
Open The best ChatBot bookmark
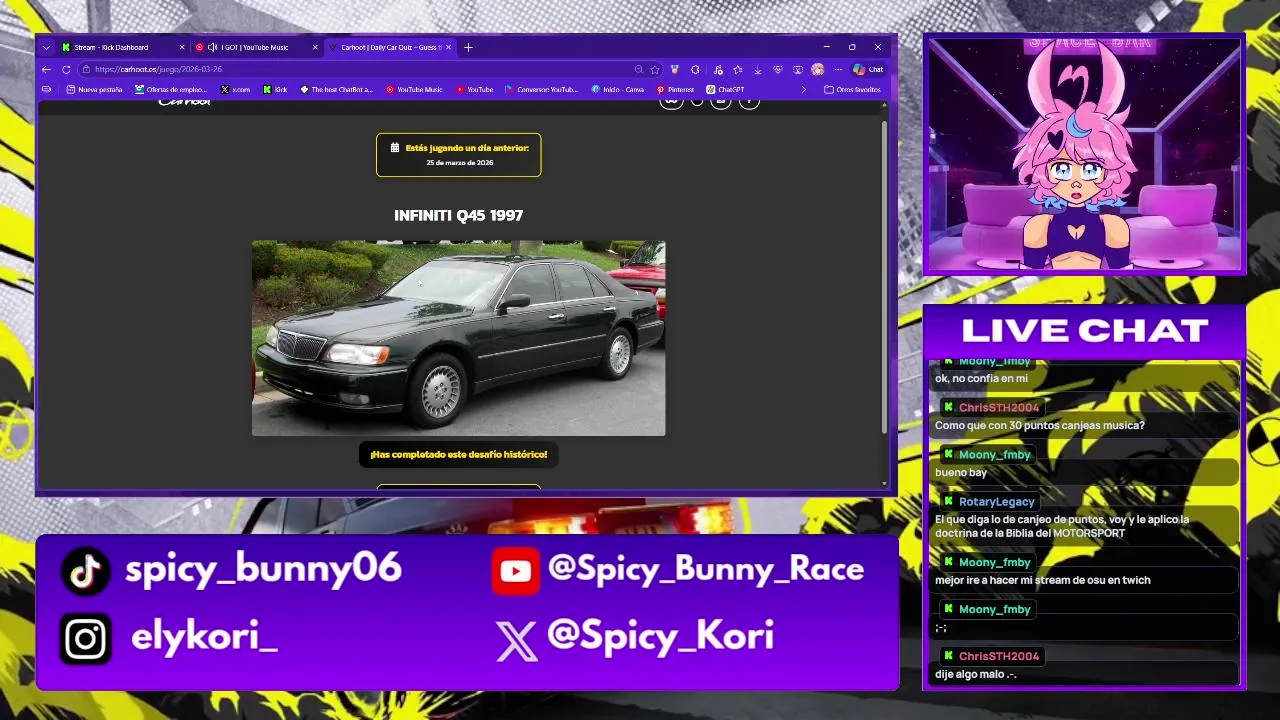point(336,89)
